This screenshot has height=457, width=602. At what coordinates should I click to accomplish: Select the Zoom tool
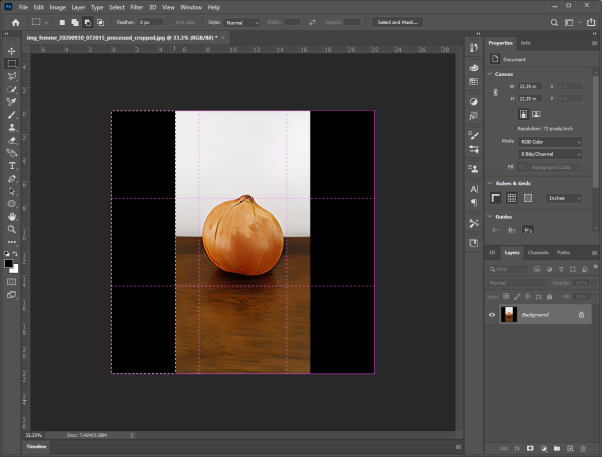(x=12, y=229)
